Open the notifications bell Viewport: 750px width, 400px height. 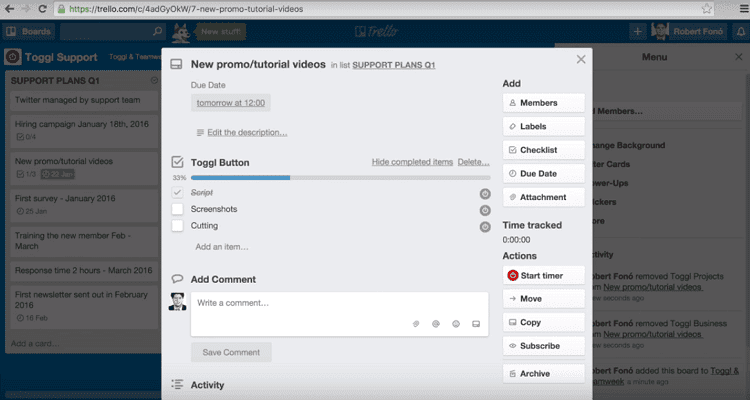(x=740, y=32)
